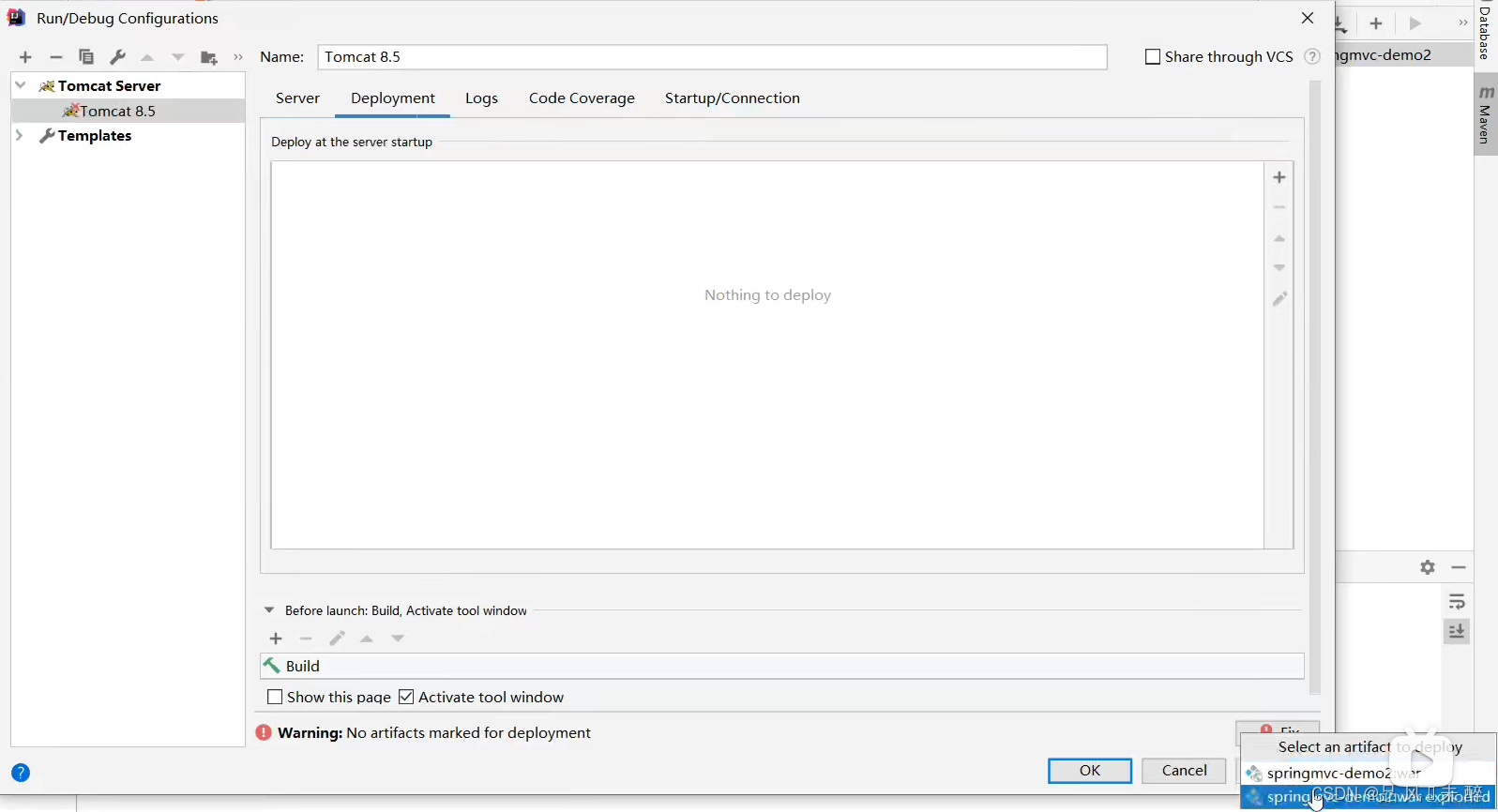Screen dimensions: 1498x812
Task: Create new folder for configurations
Action: click(x=208, y=57)
